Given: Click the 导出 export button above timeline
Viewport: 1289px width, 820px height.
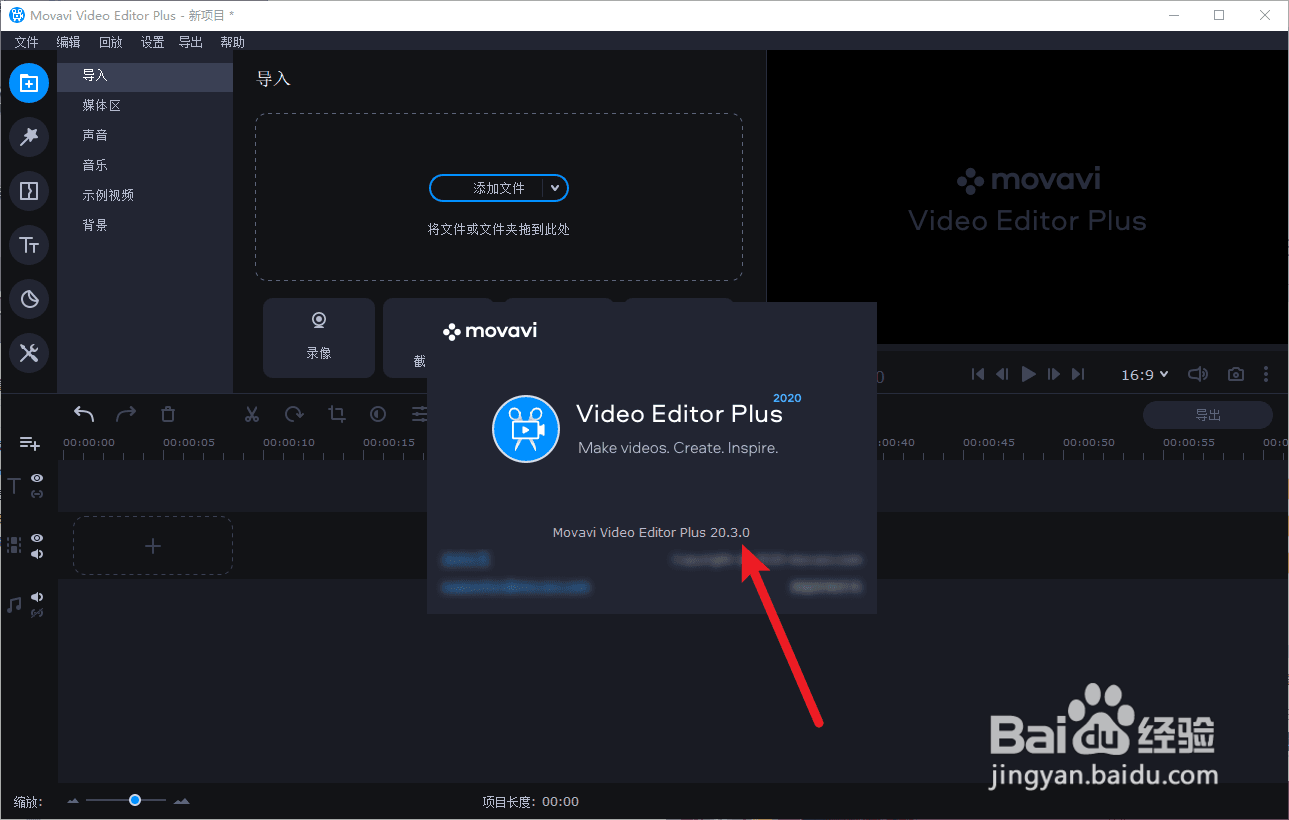Looking at the screenshot, I should point(1208,415).
